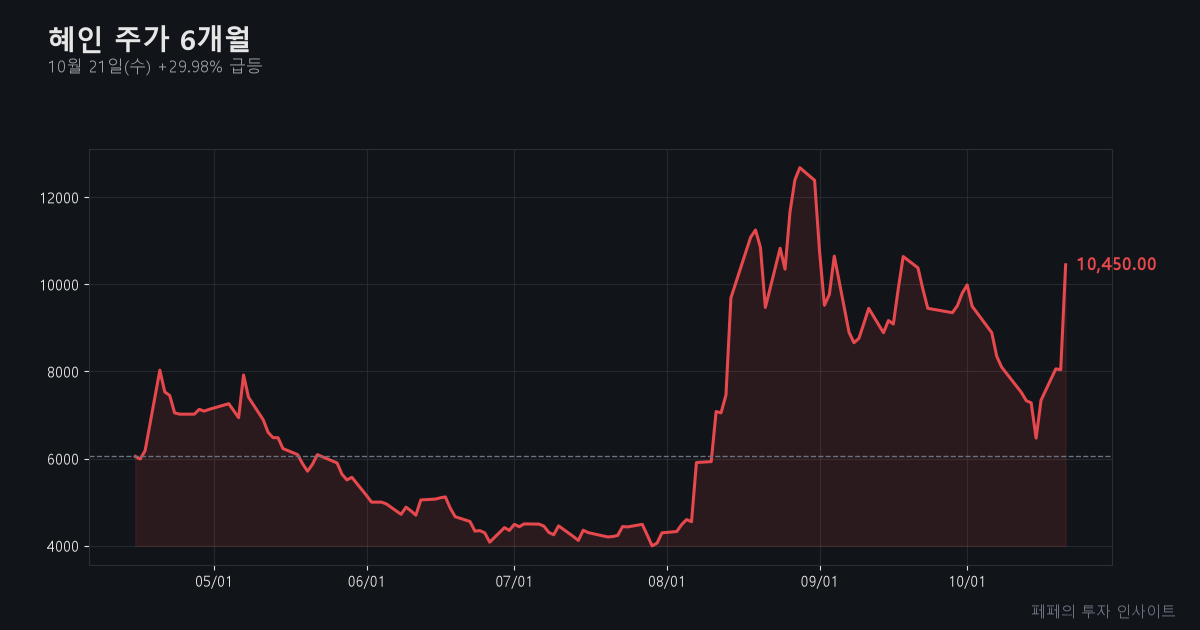Select the x-axis date "05/01"
Viewport: 1200px width, 630px height.
[214, 581]
